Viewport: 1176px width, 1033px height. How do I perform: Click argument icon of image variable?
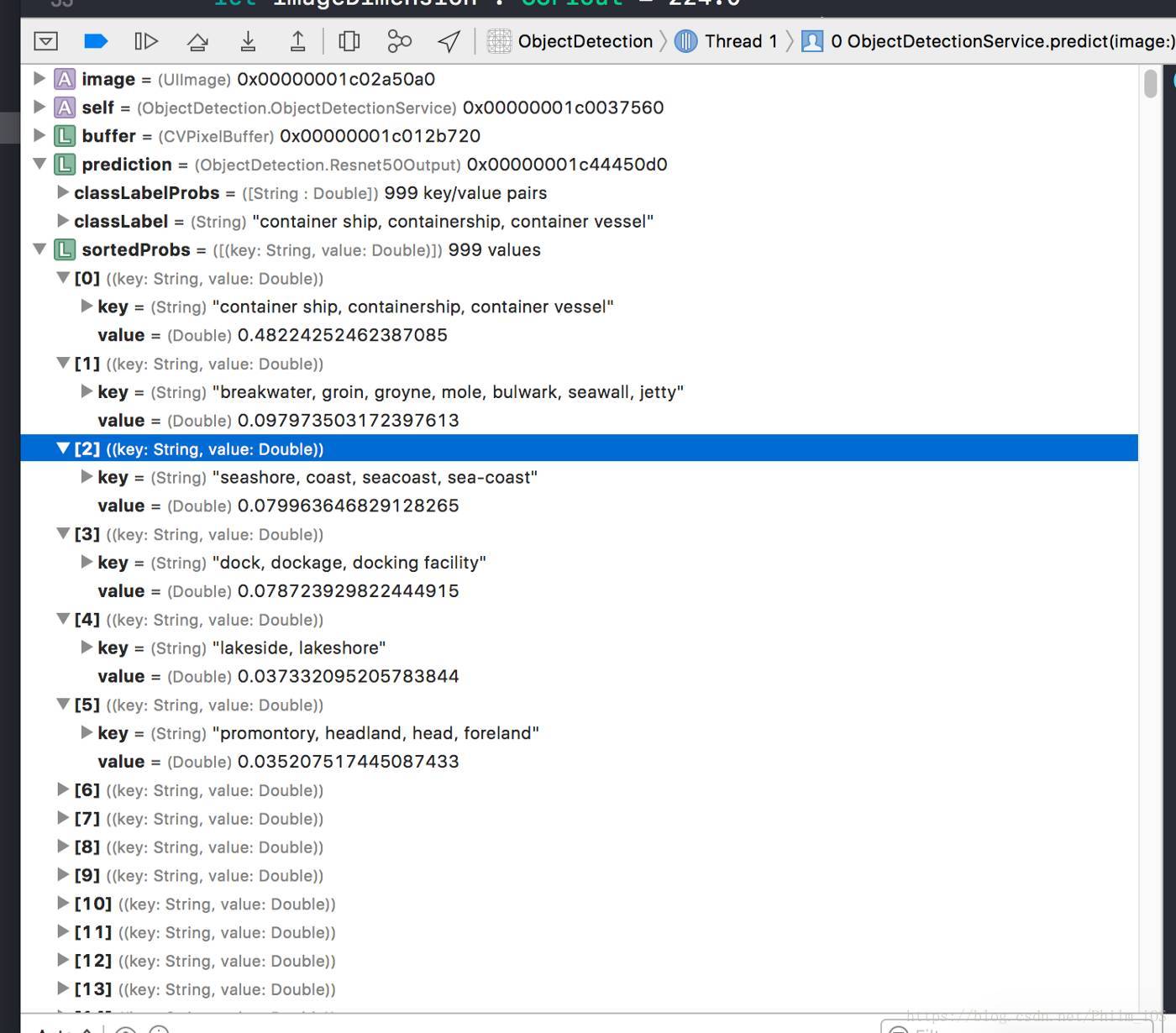pyautogui.click(x=65, y=79)
